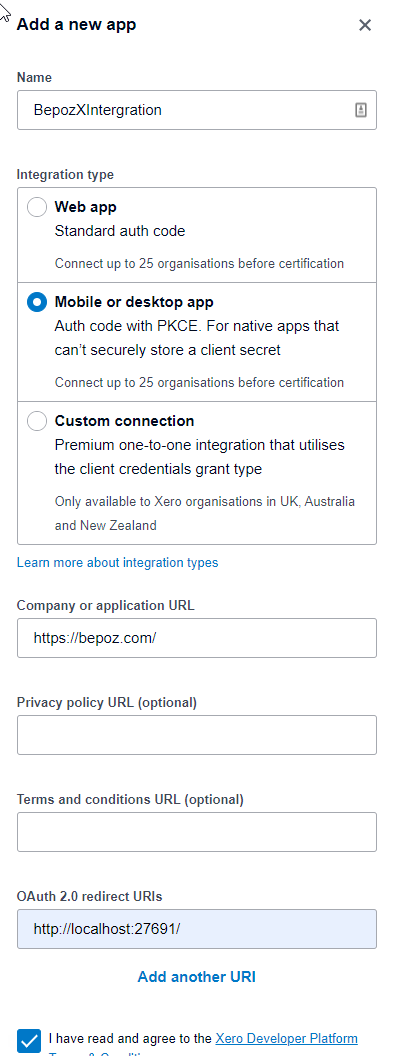The height and width of the screenshot is (1056, 394).
Task: Click the 'Integration type' section label
Action: point(65,174)
